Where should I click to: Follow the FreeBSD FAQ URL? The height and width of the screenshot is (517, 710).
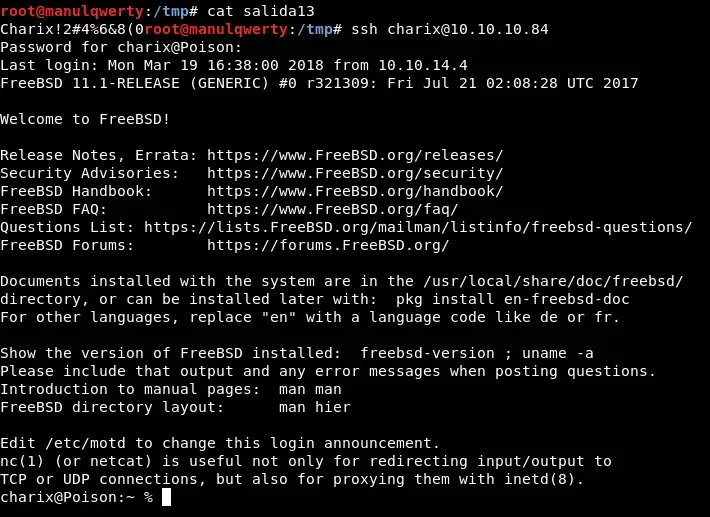point(333,209)
